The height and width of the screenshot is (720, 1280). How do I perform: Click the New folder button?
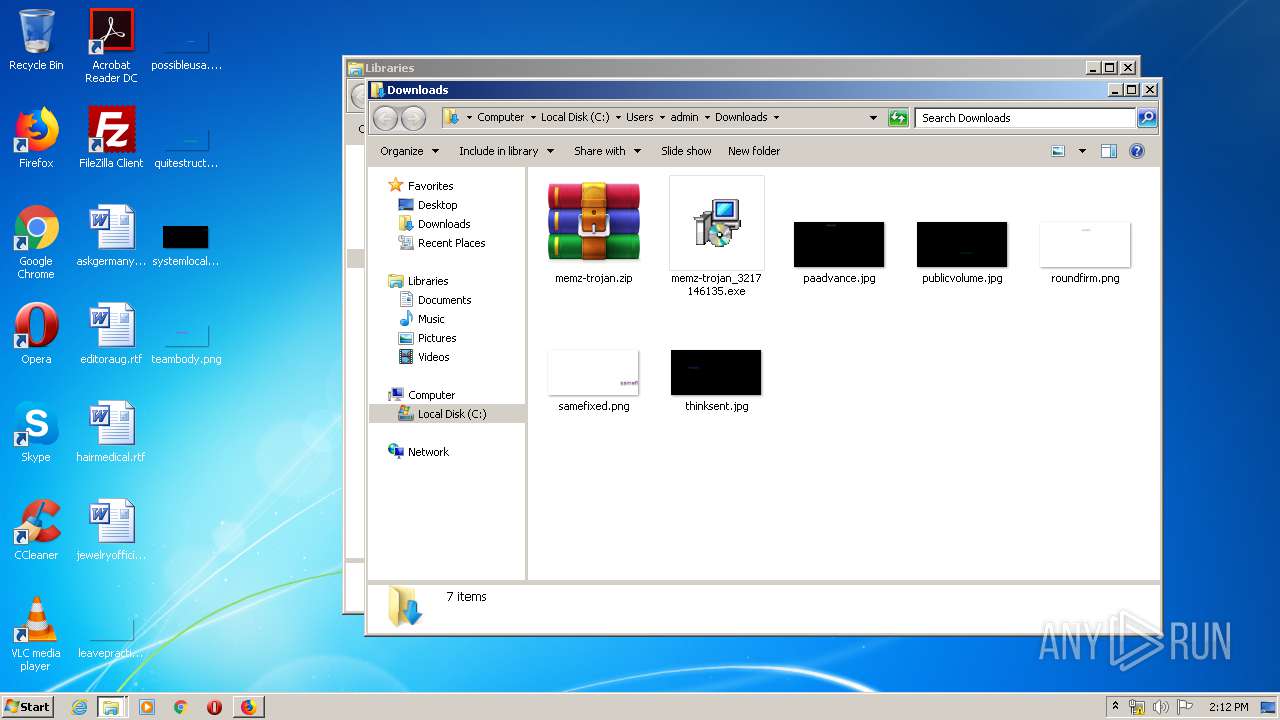754,151
